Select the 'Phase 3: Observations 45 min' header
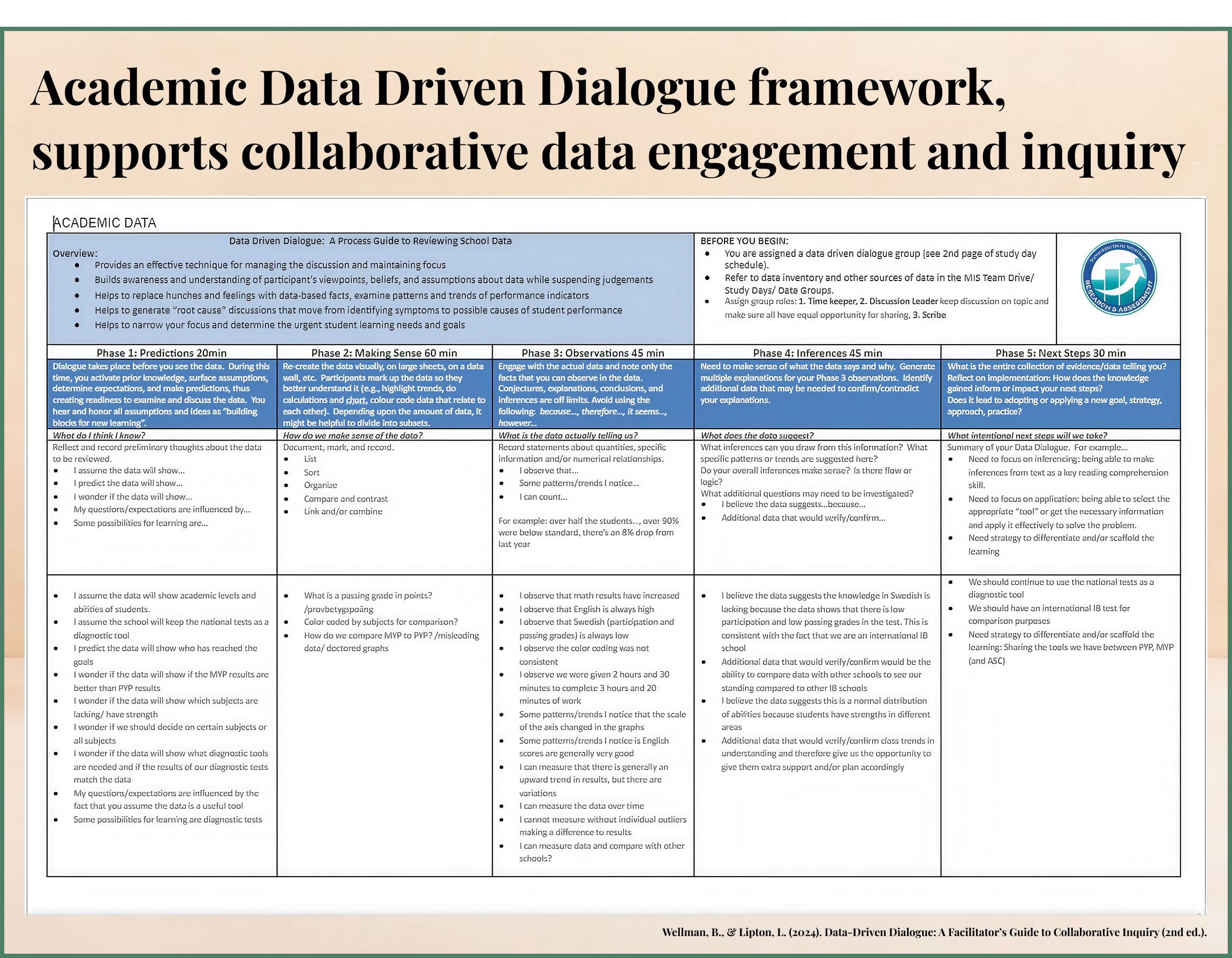This screenshot has width=1232, height=958. [x=593, y=353]
